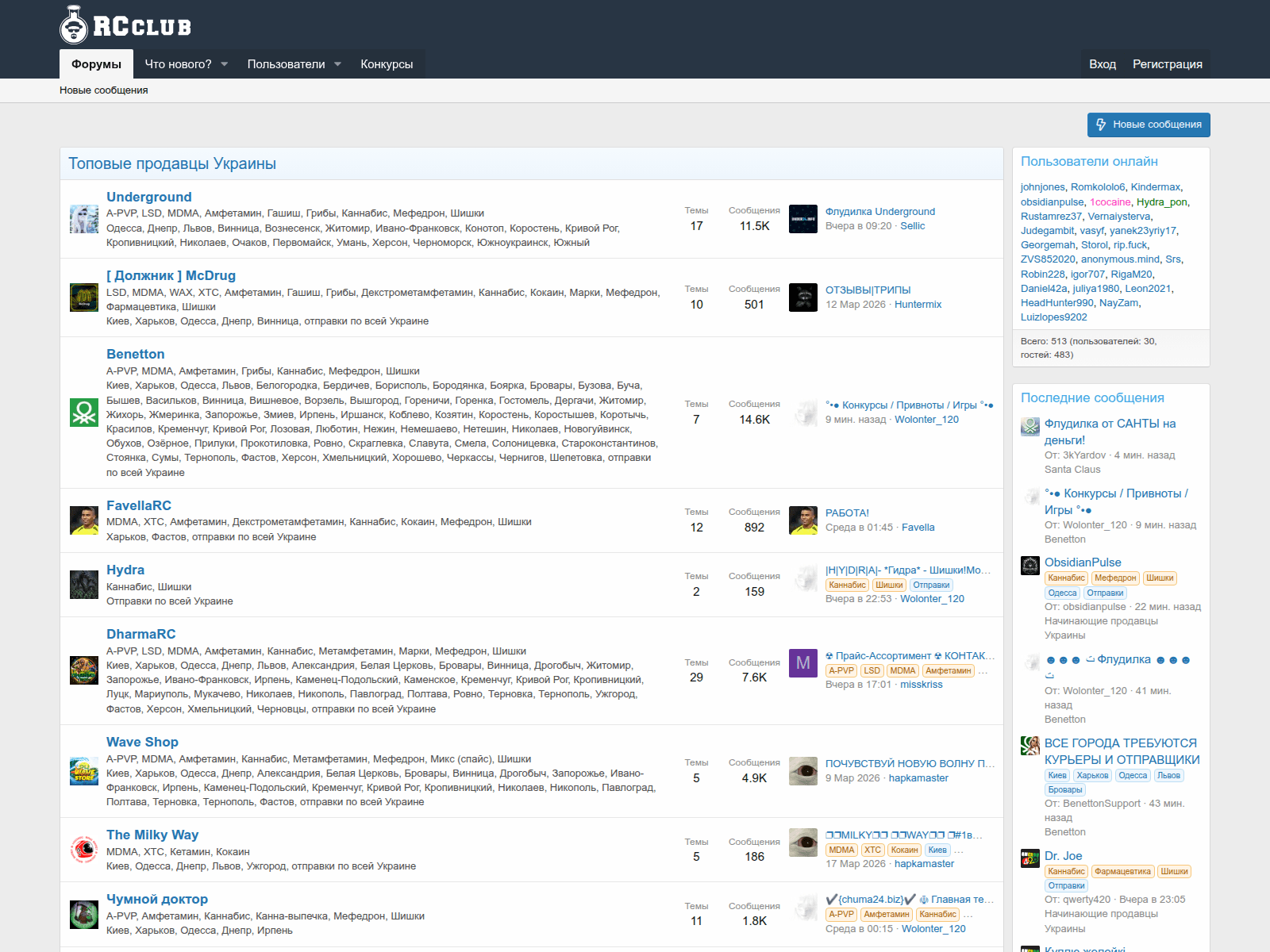The width and height of the screenshot is (1270, 952).
Task: Click the eye avatar beside hapkamaster post
Action: (802, 770)
